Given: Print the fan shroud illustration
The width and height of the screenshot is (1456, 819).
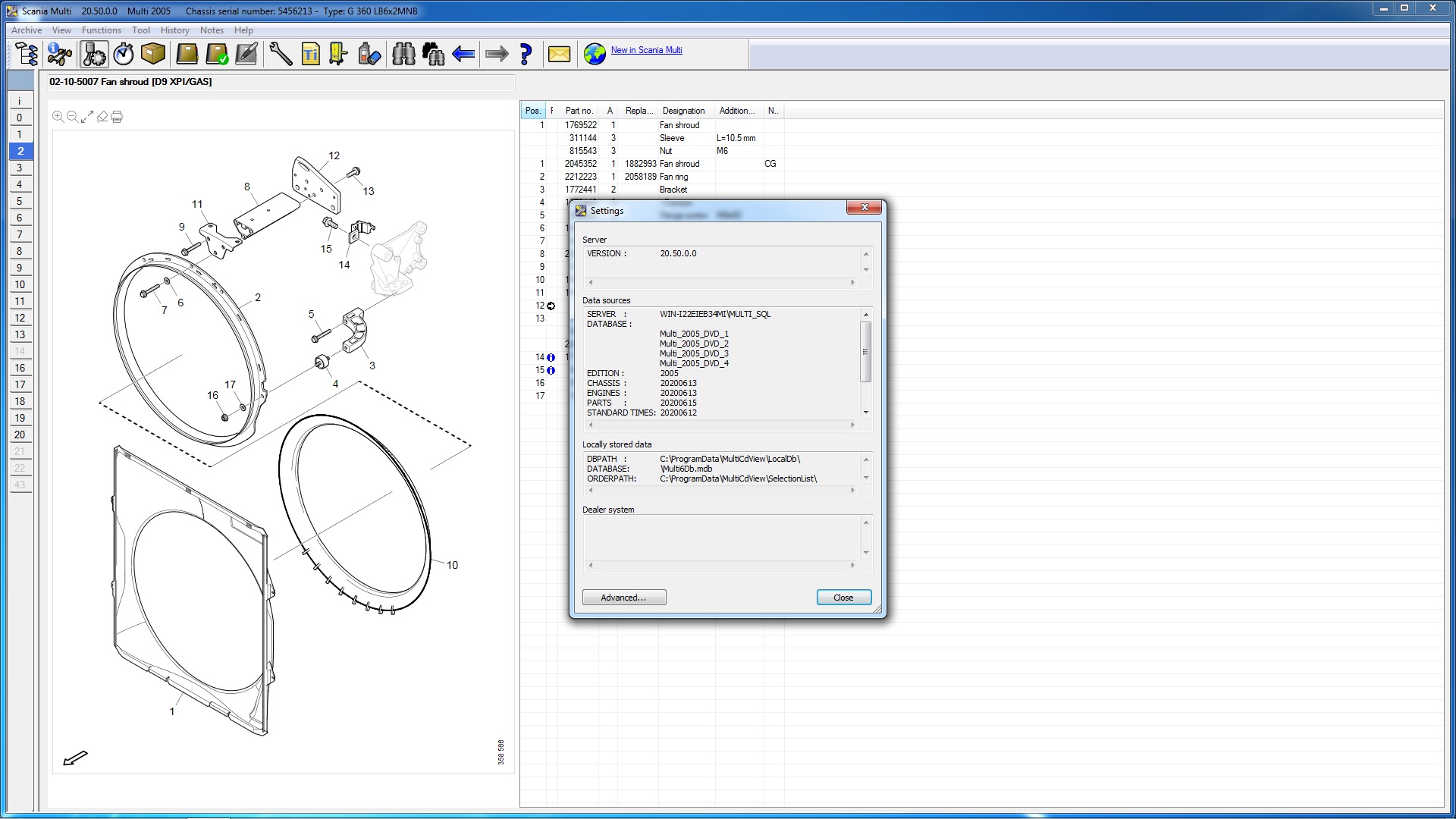Looking at the screenshot, I should (117, 117).
